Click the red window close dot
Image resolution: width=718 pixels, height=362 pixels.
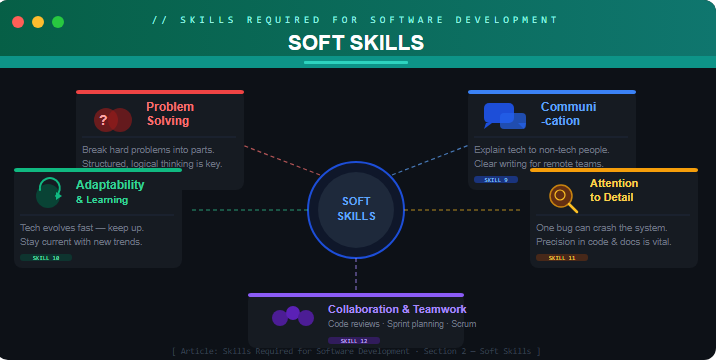[18, 22]
